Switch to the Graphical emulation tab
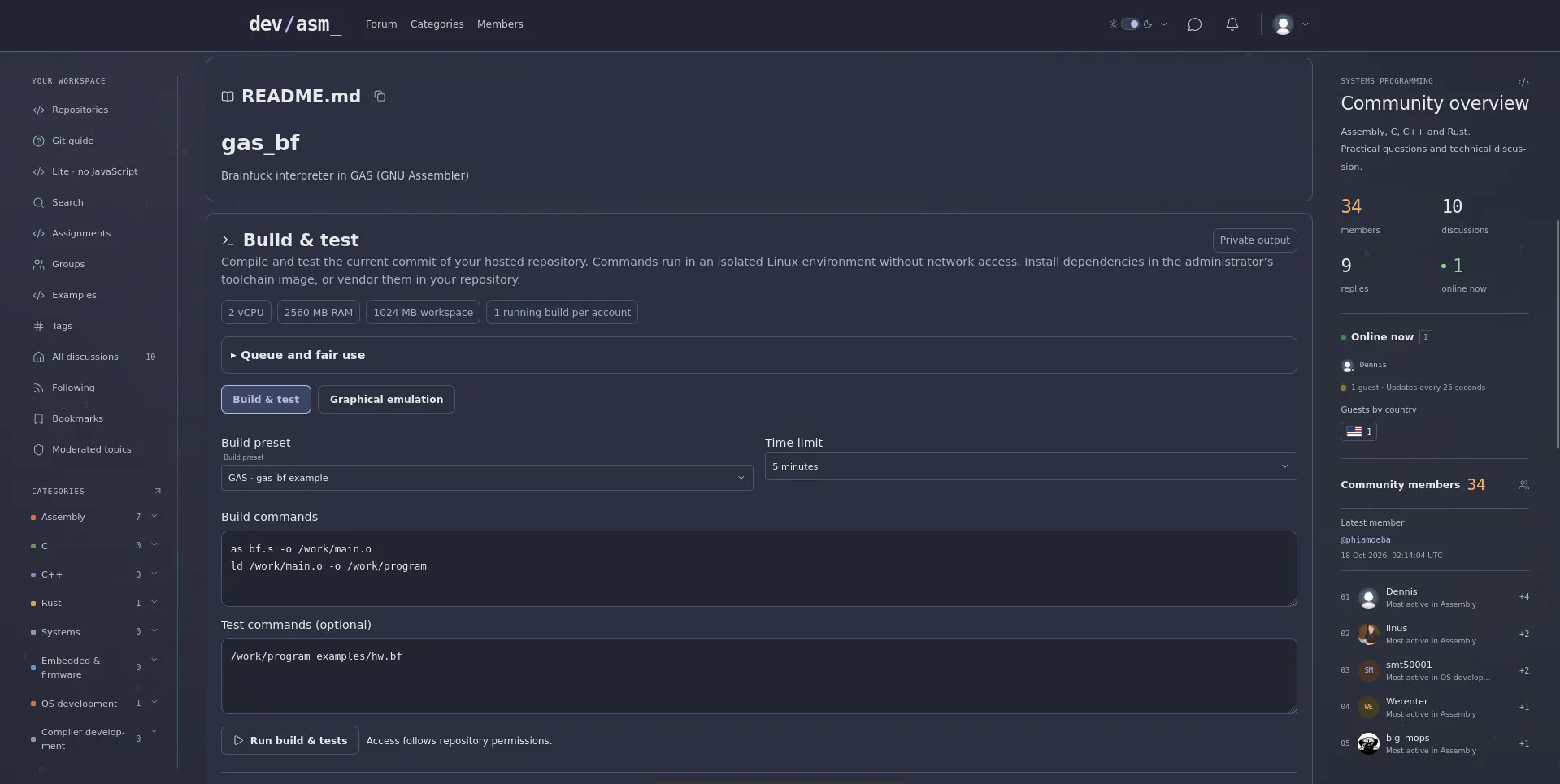The width and height of the screenshot is (1560, 784). tap(386, 399)
